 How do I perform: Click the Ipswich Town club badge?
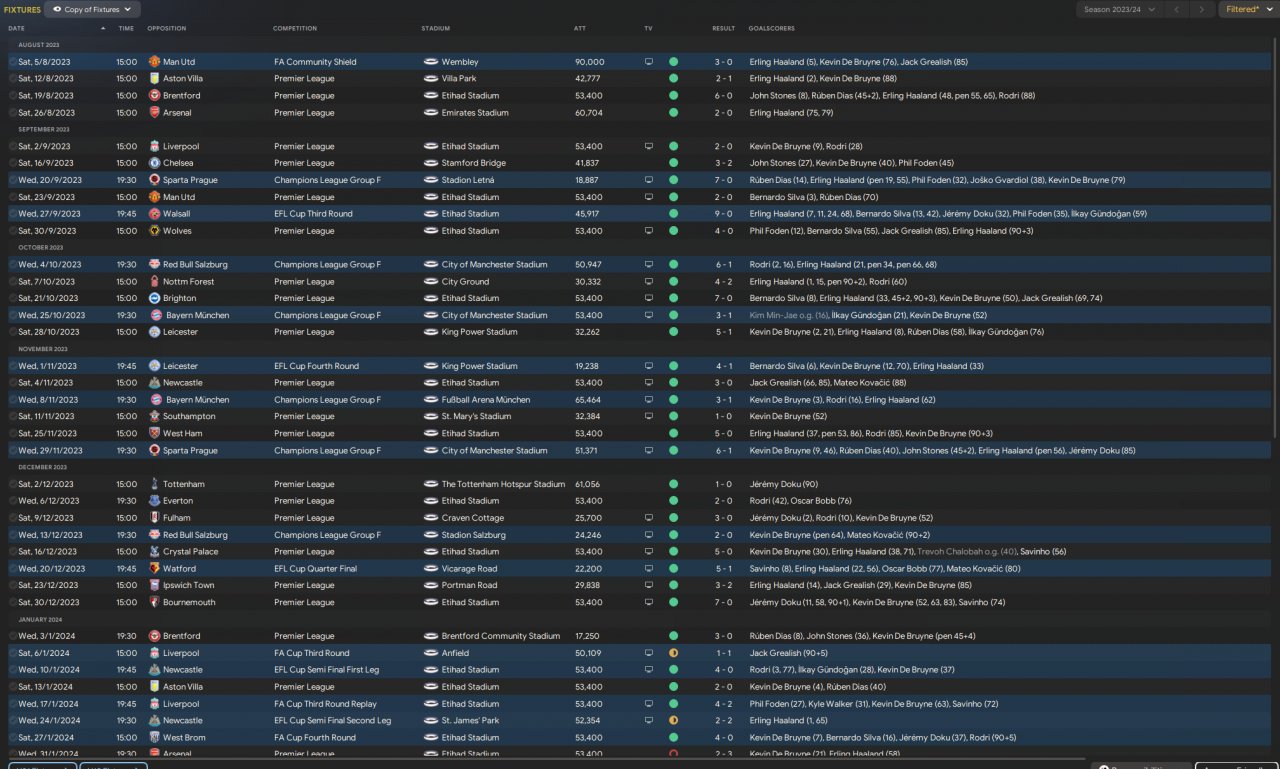coord(154,585)
